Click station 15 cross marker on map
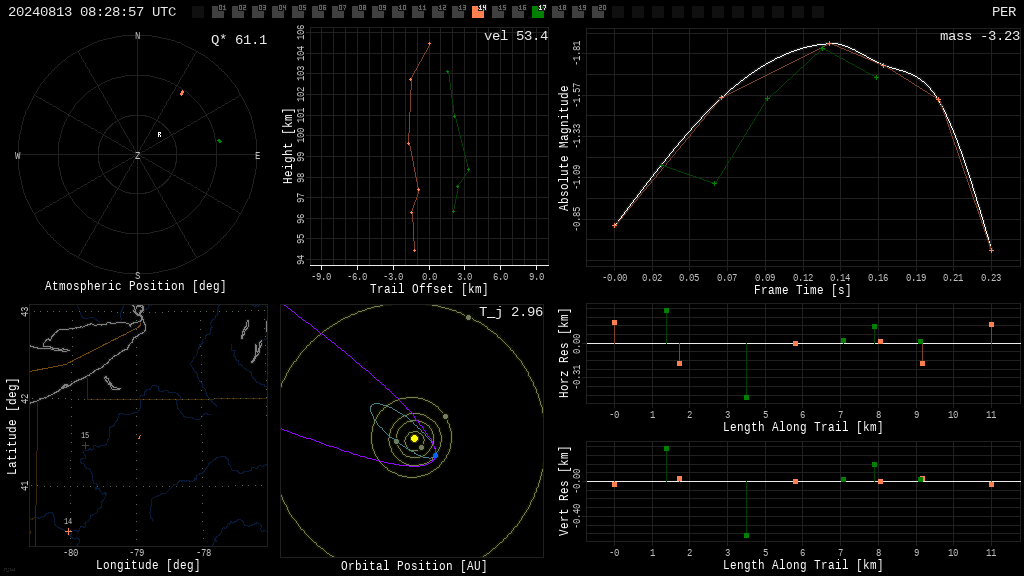 click(86, 445)
